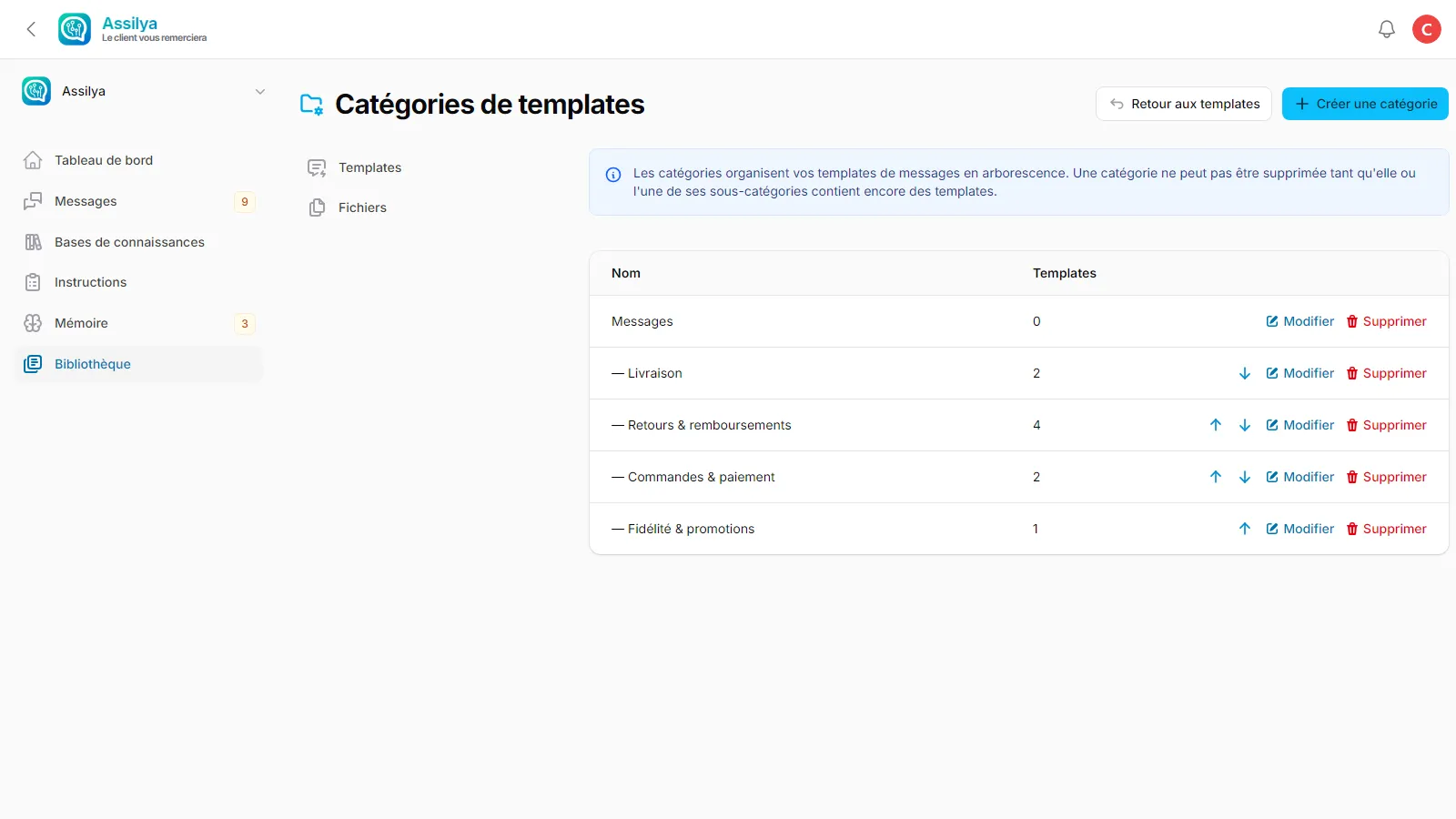Click the '— Retours & remboursements' row name
The image size is (1456, 819).
pyautogui.click(x=702, y=425)
